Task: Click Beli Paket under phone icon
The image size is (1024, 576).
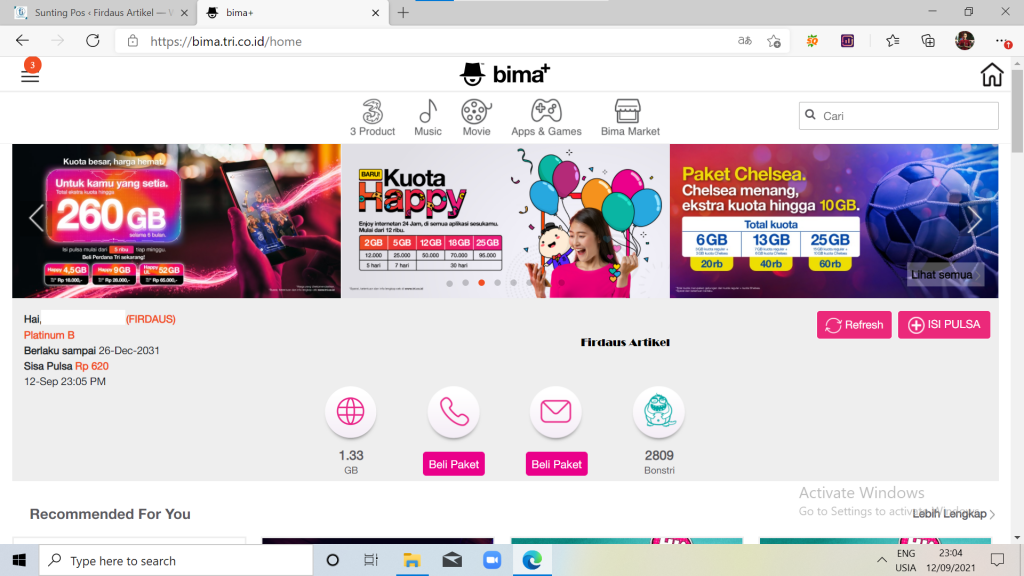Action: (x=454, y=464)
